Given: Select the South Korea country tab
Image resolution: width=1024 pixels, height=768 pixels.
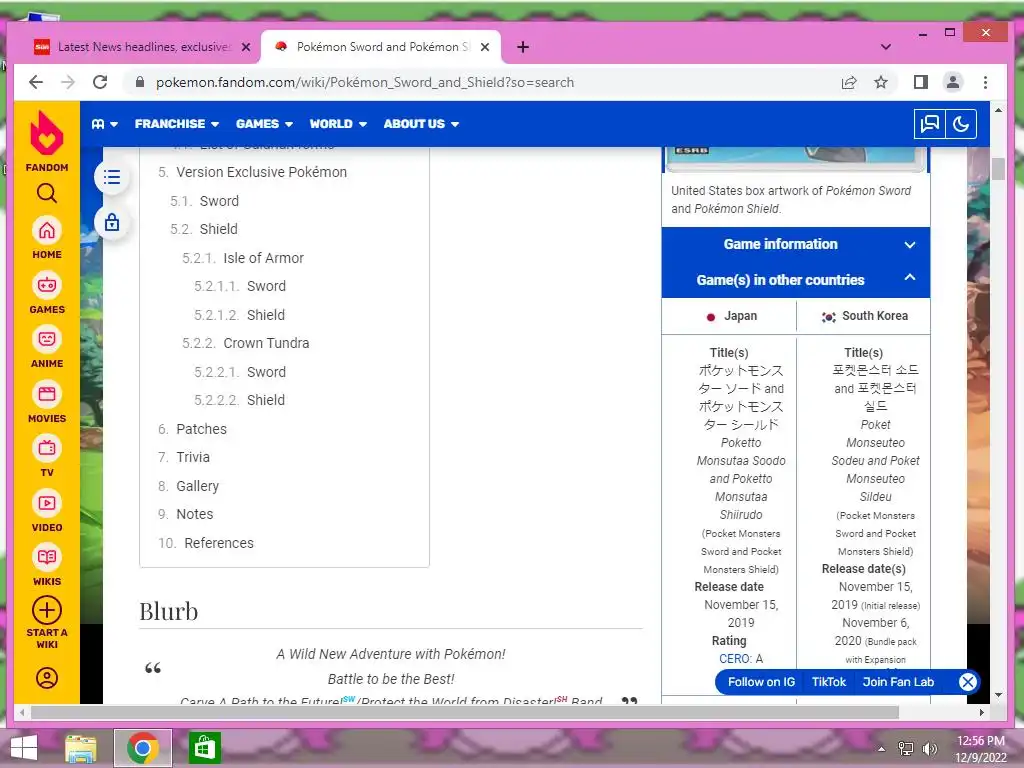Looking at the screenshot, I should point(863,316).
